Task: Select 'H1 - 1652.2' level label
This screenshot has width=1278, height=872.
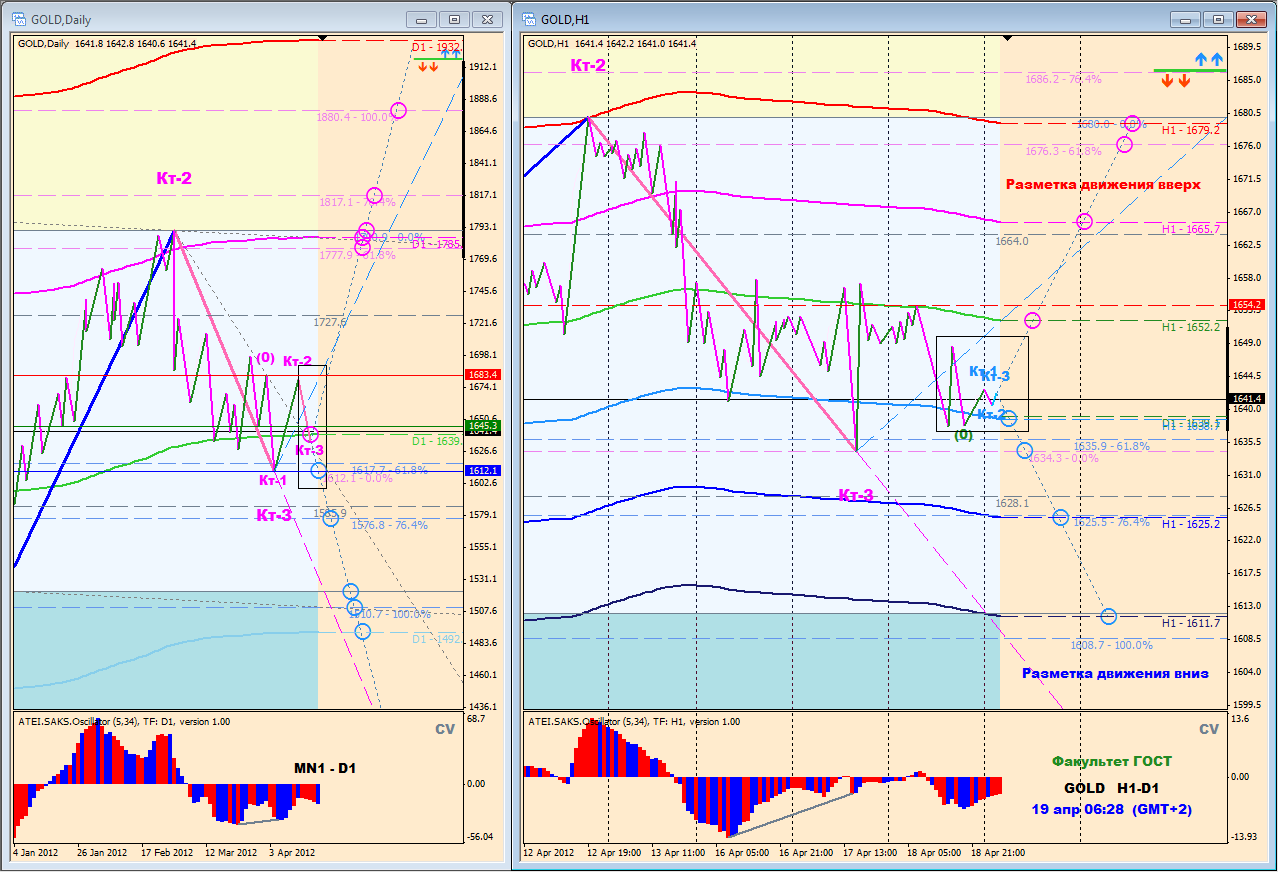Action: 1191,327
